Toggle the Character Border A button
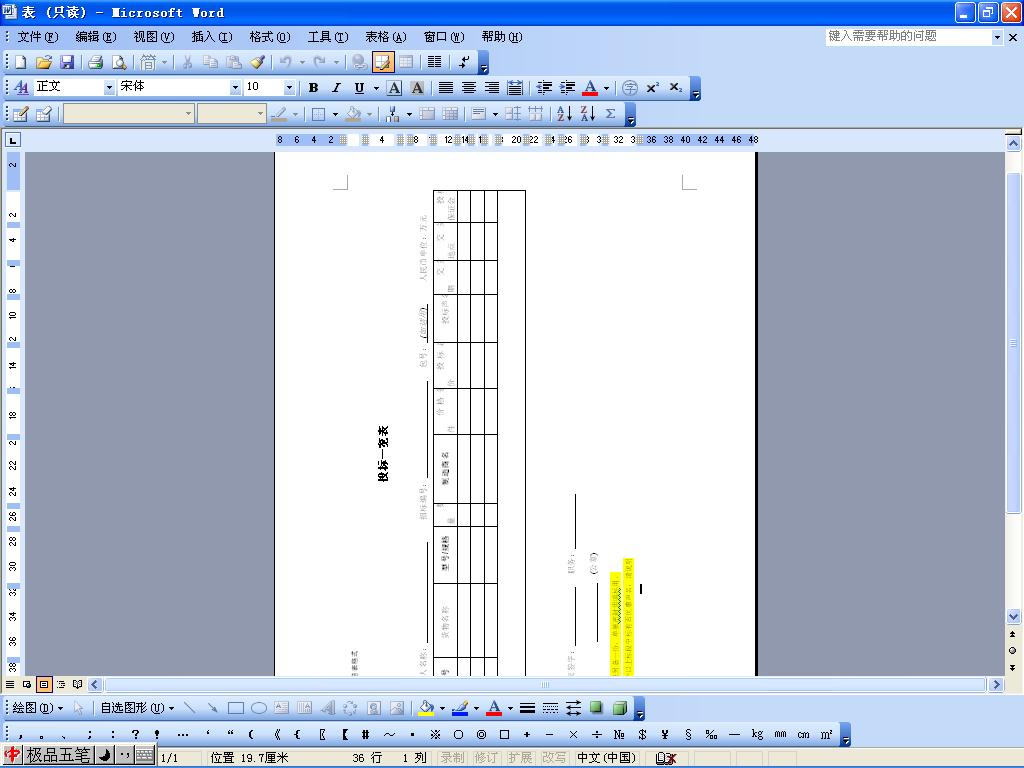The height and width of the screenshot is (768, 1024). click(x=394, y=88)
